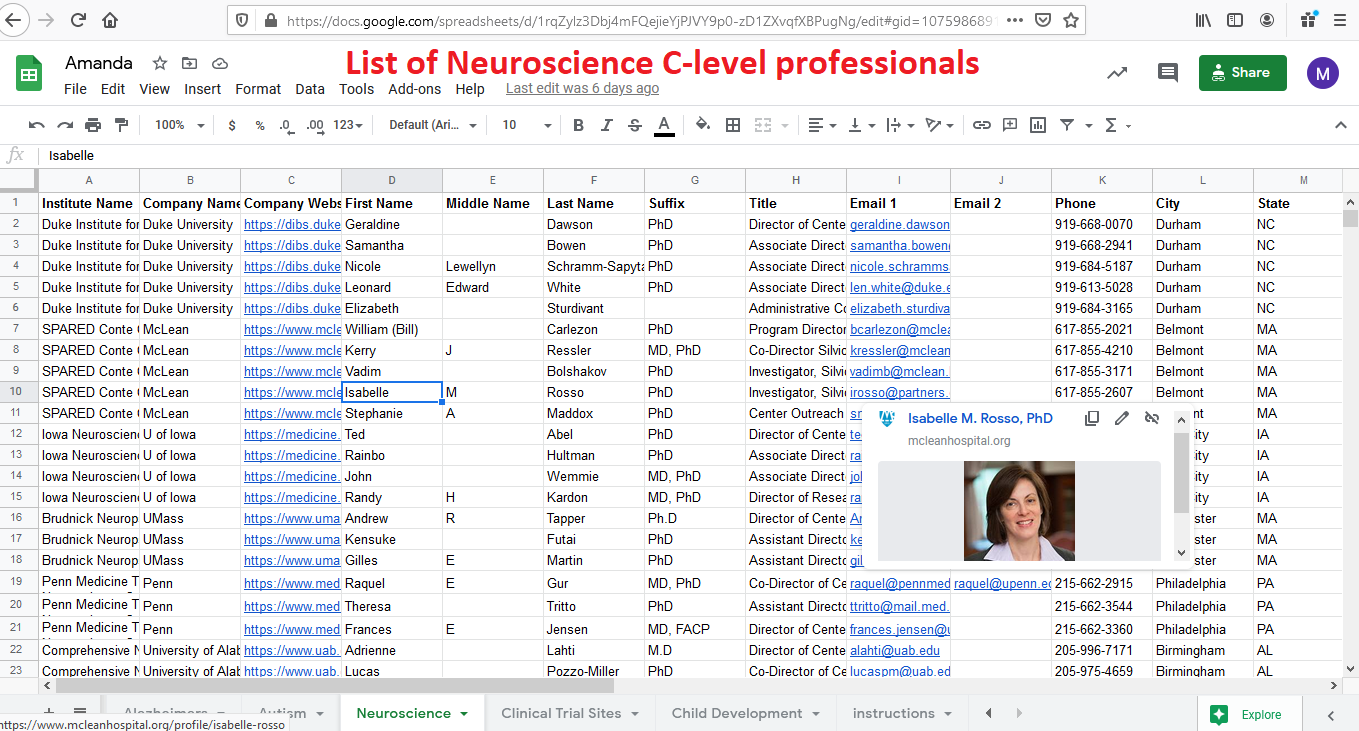Switch to the Clinical Trial Sites sheet tab

561,713
